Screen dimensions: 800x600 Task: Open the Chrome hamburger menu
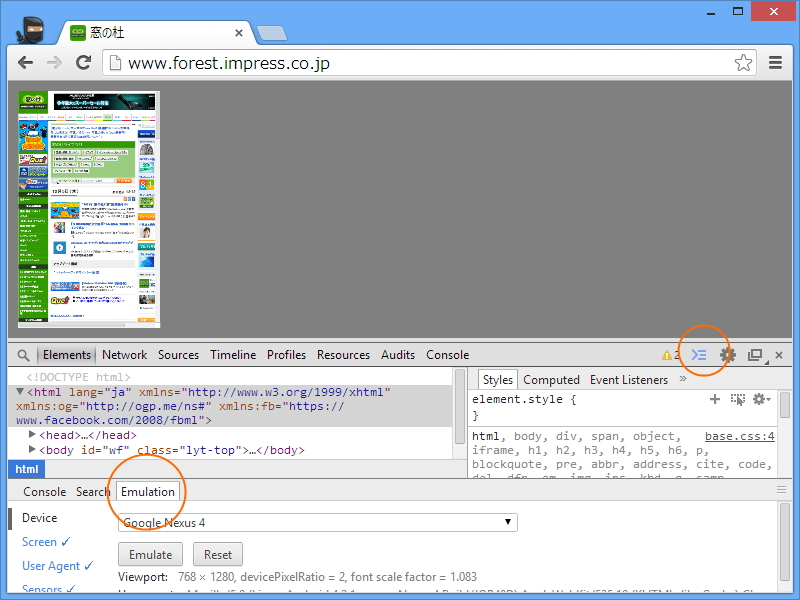[776, 63]
